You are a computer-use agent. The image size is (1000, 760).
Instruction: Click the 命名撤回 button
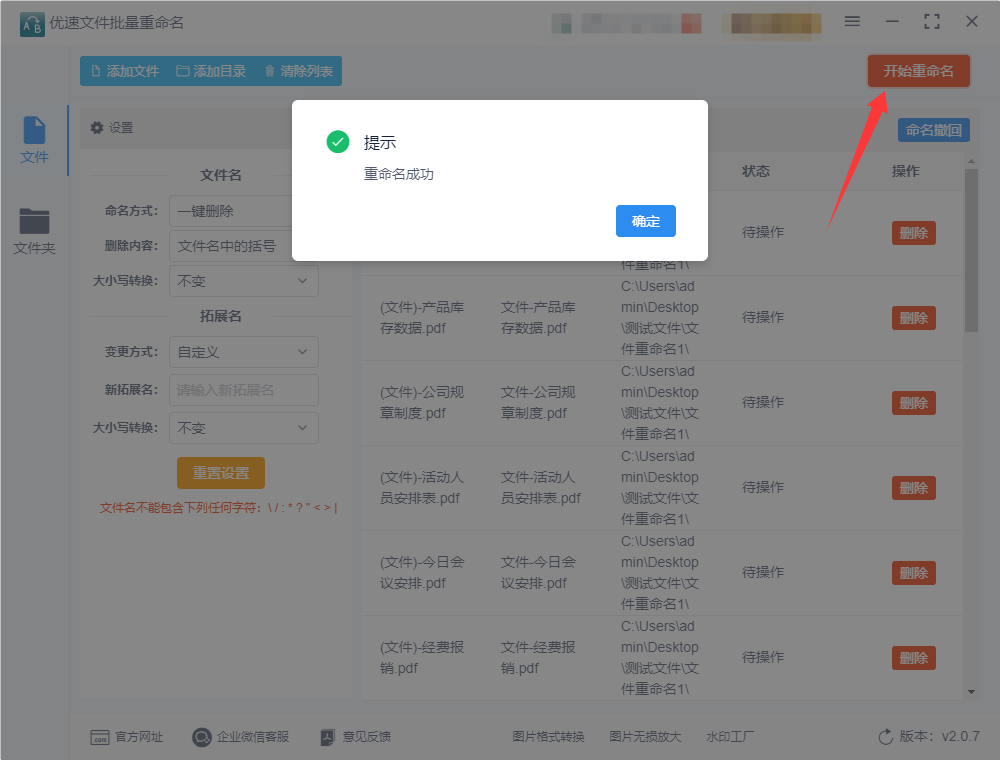click(934, 130)
